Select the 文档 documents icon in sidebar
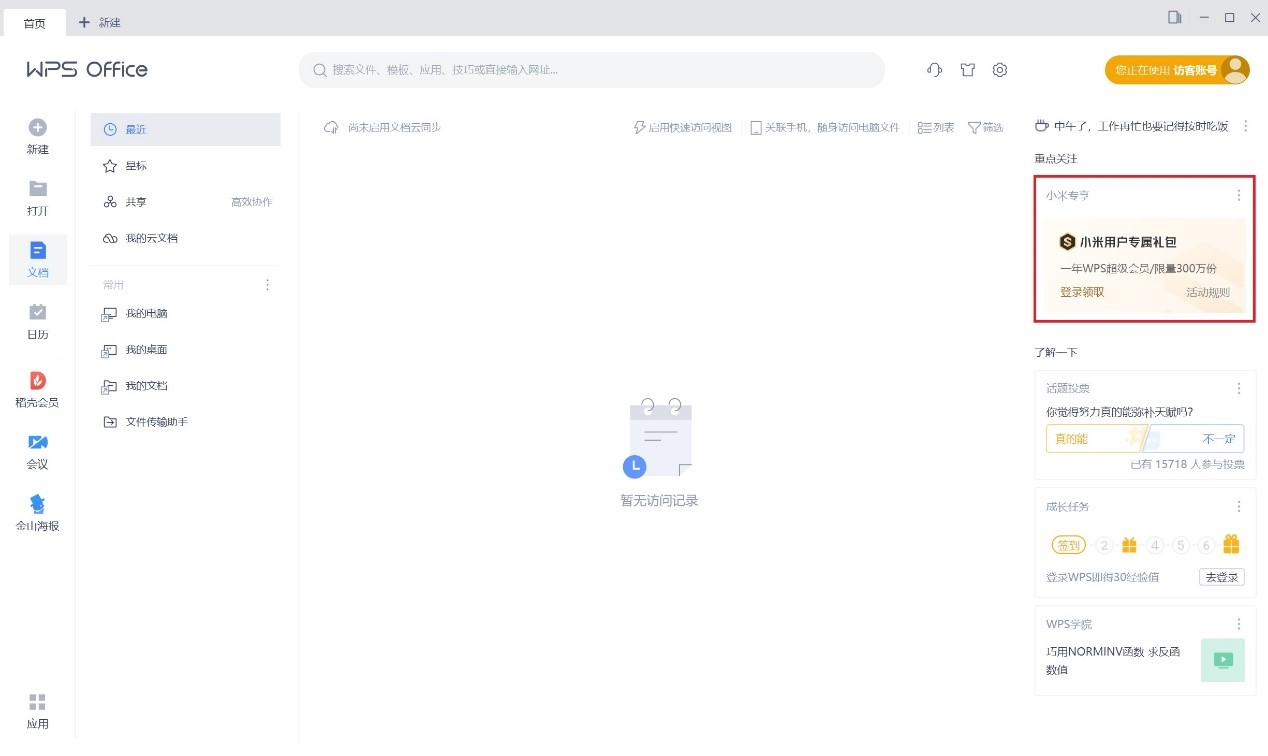Viewport: 1268px width, 756px height. 38,250
